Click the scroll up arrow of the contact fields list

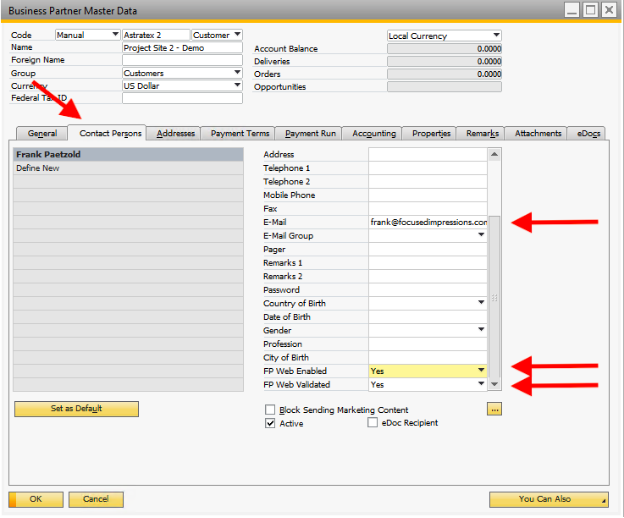coord(494,155)
